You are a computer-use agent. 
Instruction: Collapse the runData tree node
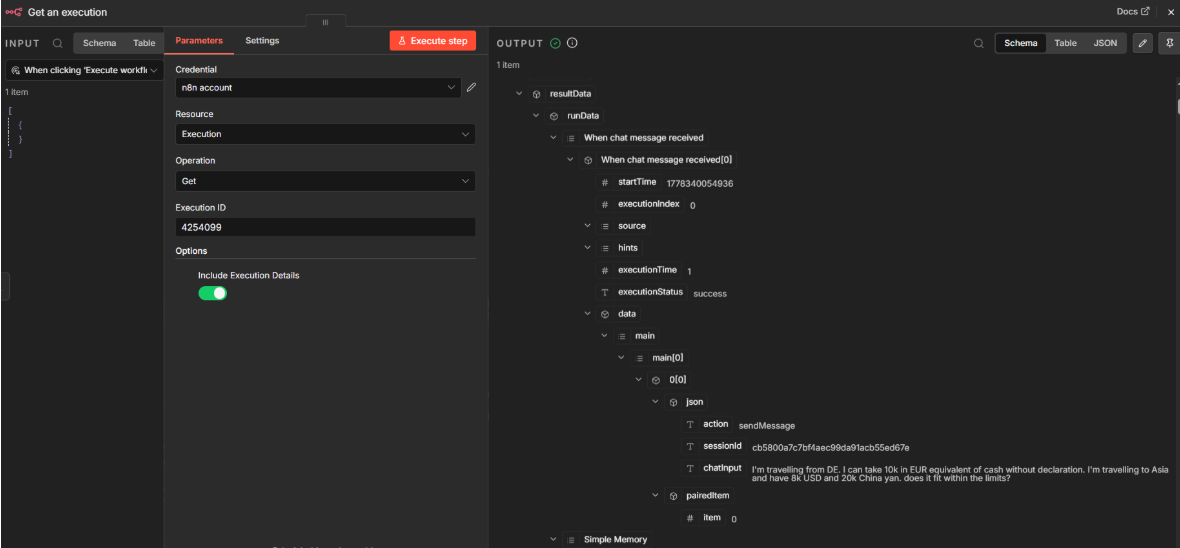[x=536, y=116]
